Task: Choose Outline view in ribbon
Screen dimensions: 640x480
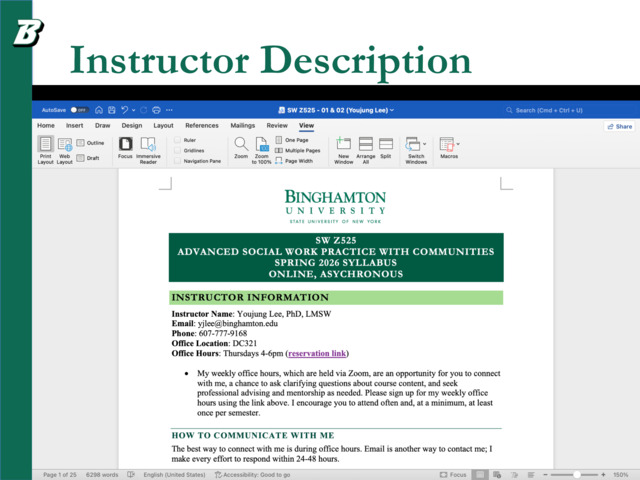Action: tap(91, 143)
